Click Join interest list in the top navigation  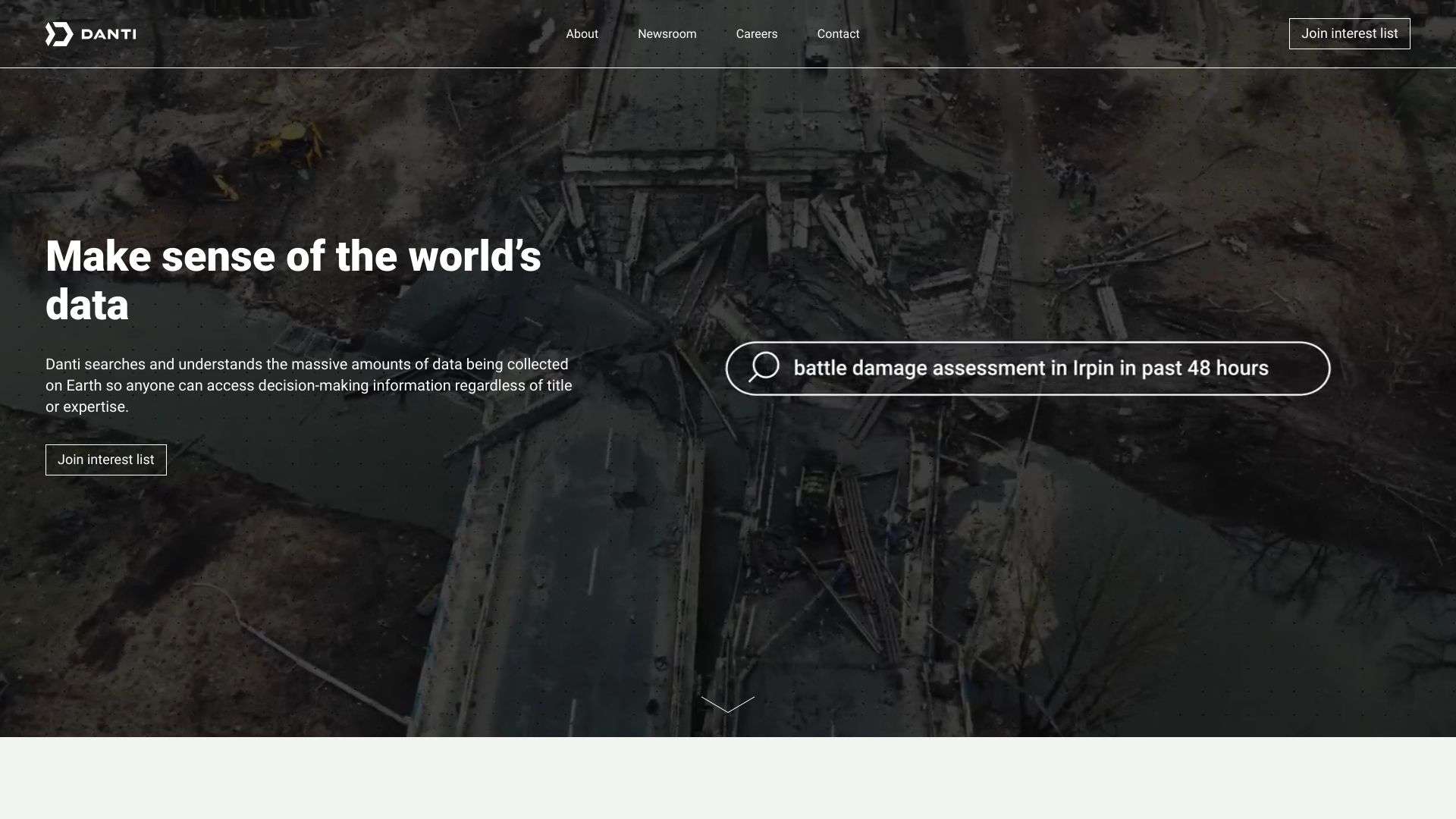(x=1349, y=33)
